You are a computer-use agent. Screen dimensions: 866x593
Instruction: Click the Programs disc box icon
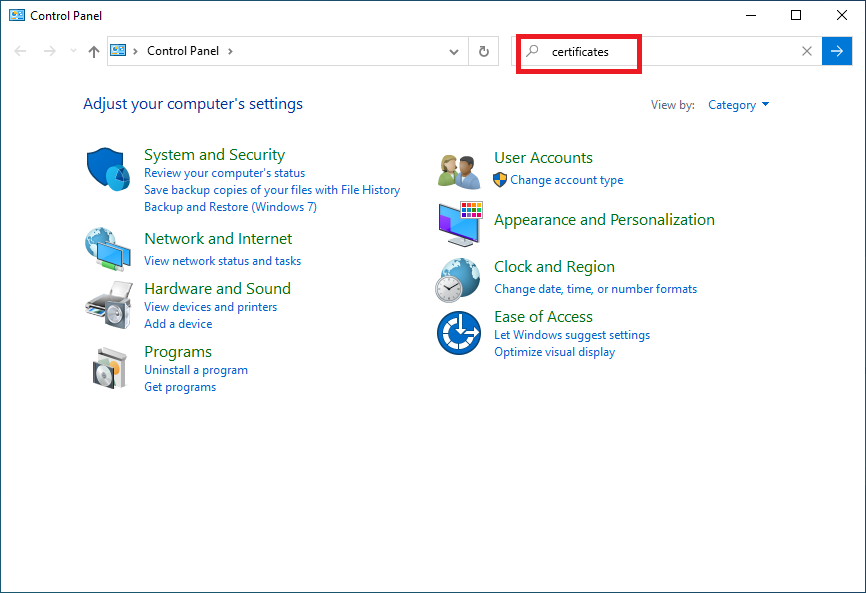click(109, 368)
